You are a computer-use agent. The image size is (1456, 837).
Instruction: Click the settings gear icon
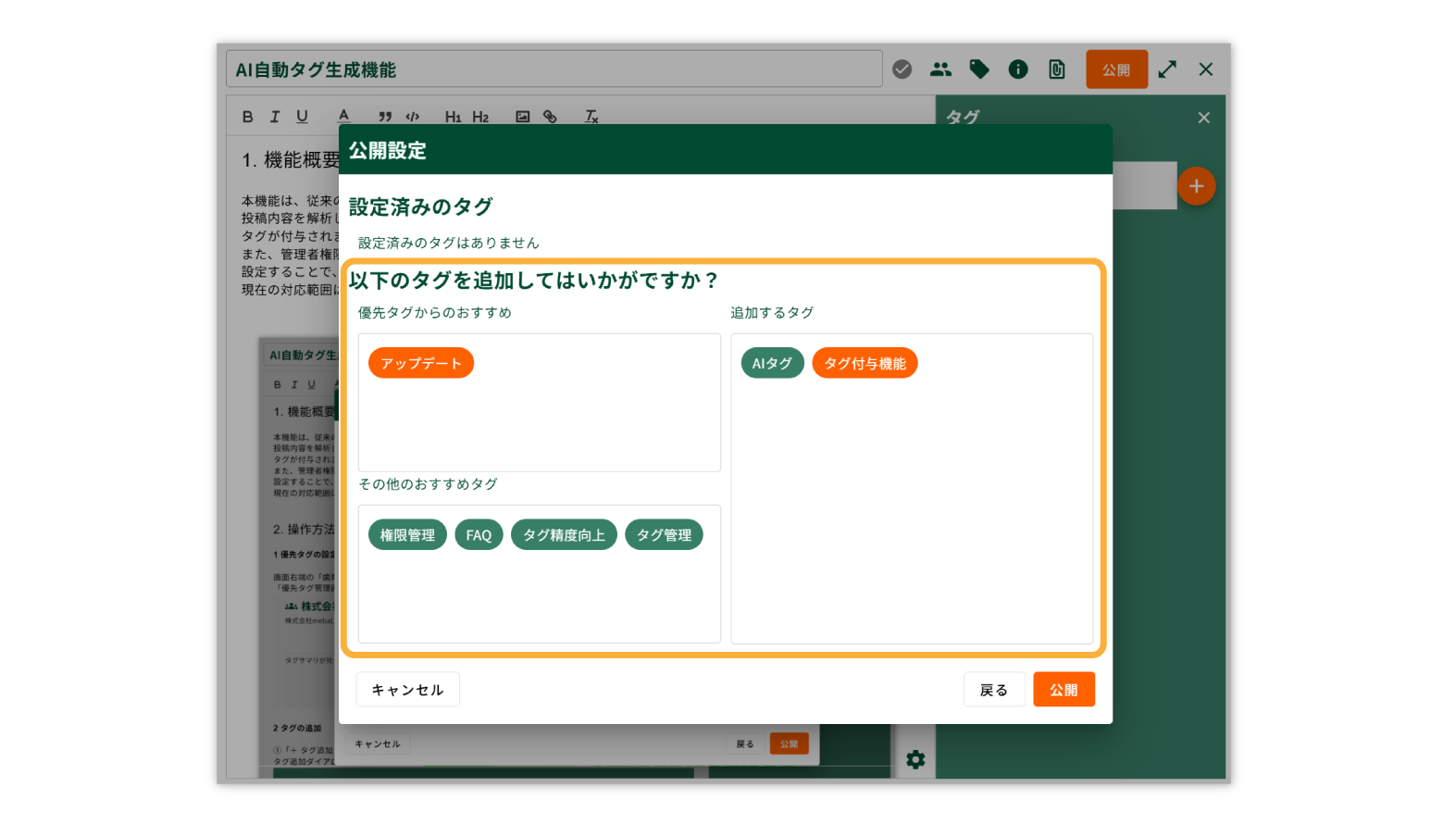[915, 760]
